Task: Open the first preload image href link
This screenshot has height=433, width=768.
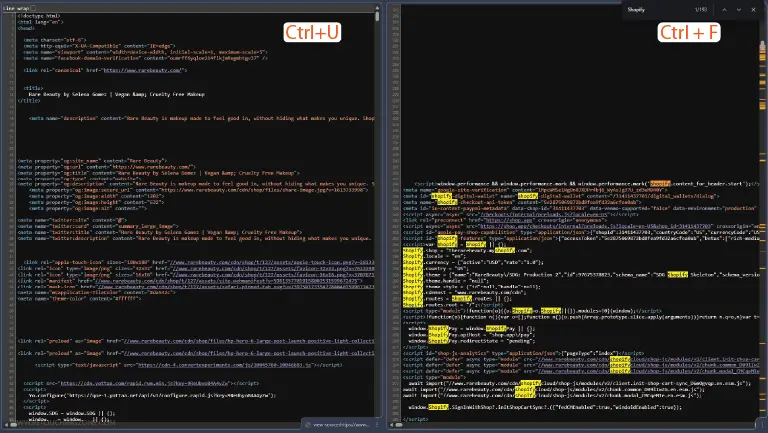Action: [249, 341]
